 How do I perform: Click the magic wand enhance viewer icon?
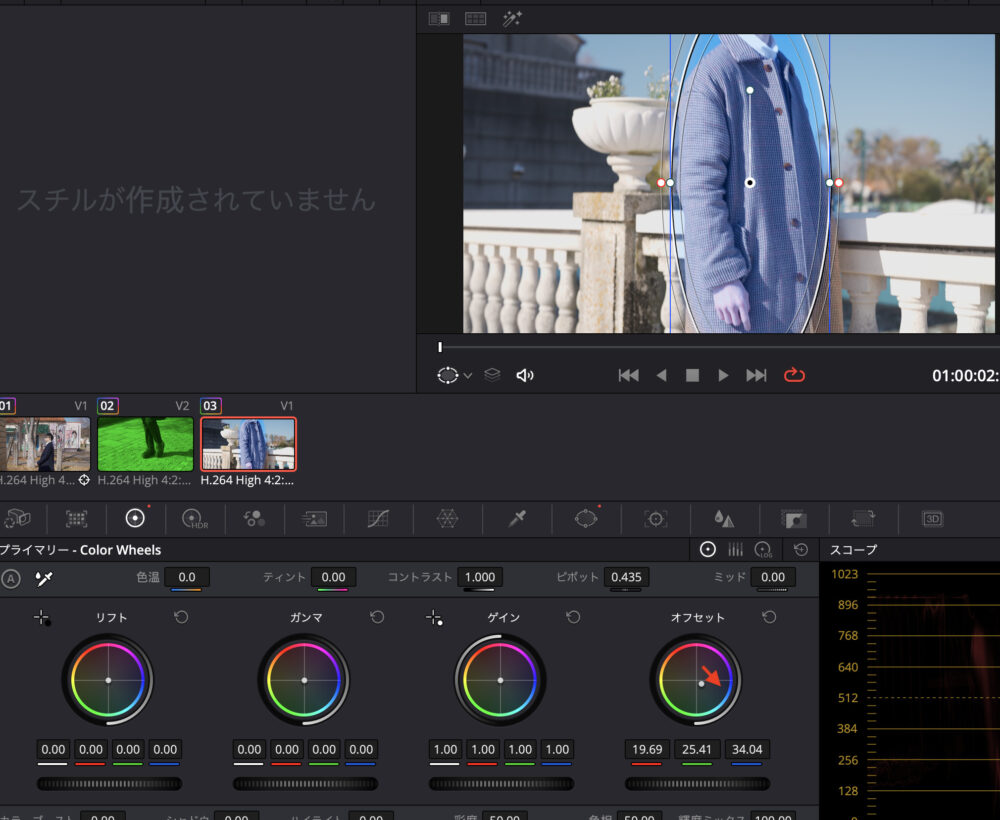[512, 19]
